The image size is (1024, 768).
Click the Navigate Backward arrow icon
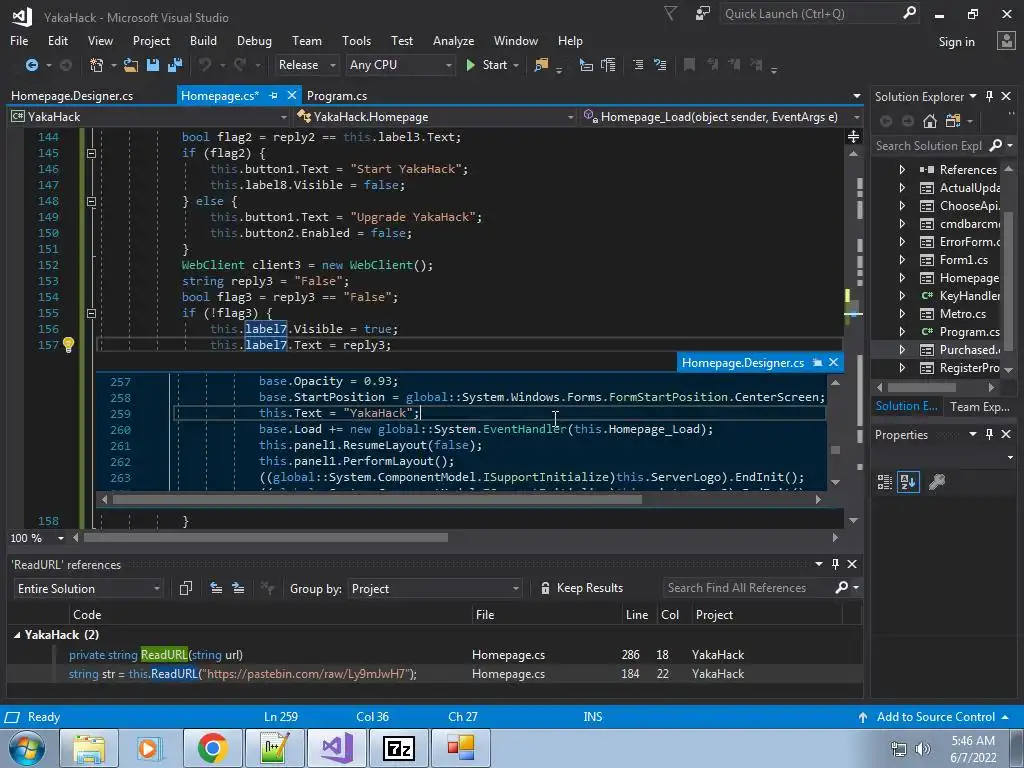click(x=31, y=65)
